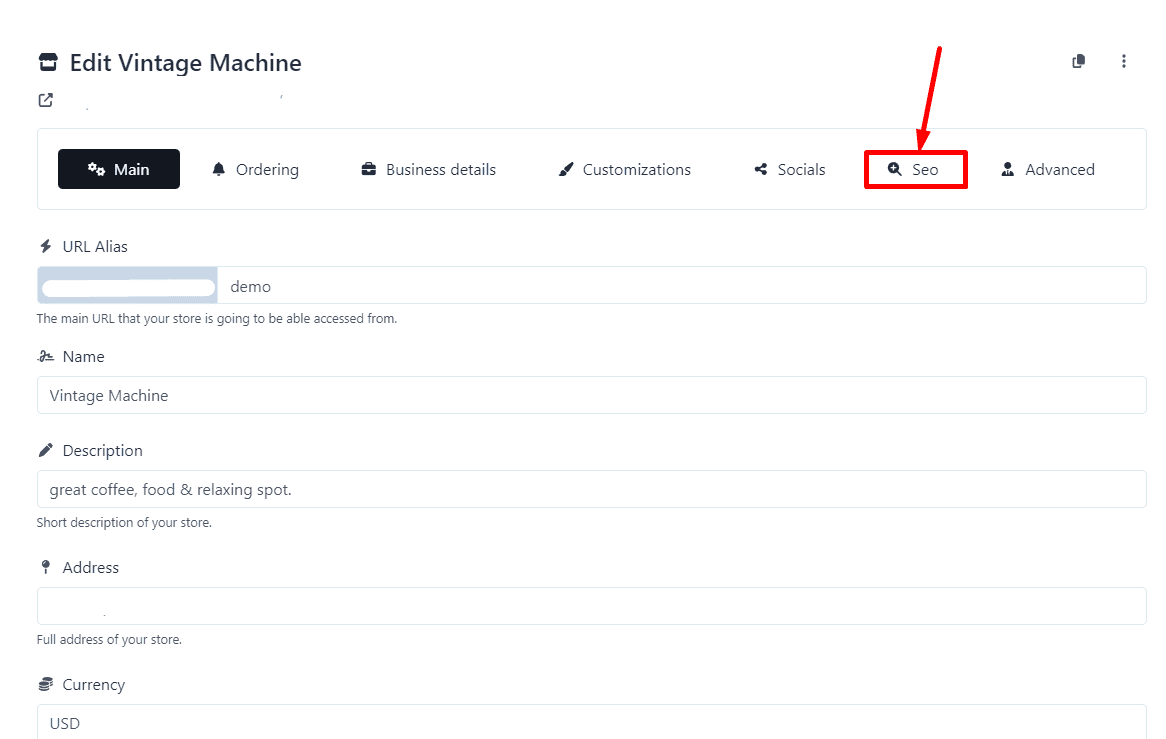This screenshot has height=739, width=1166.
Task: Click the signature icon next to Name
Action: [x=45, y=356]
